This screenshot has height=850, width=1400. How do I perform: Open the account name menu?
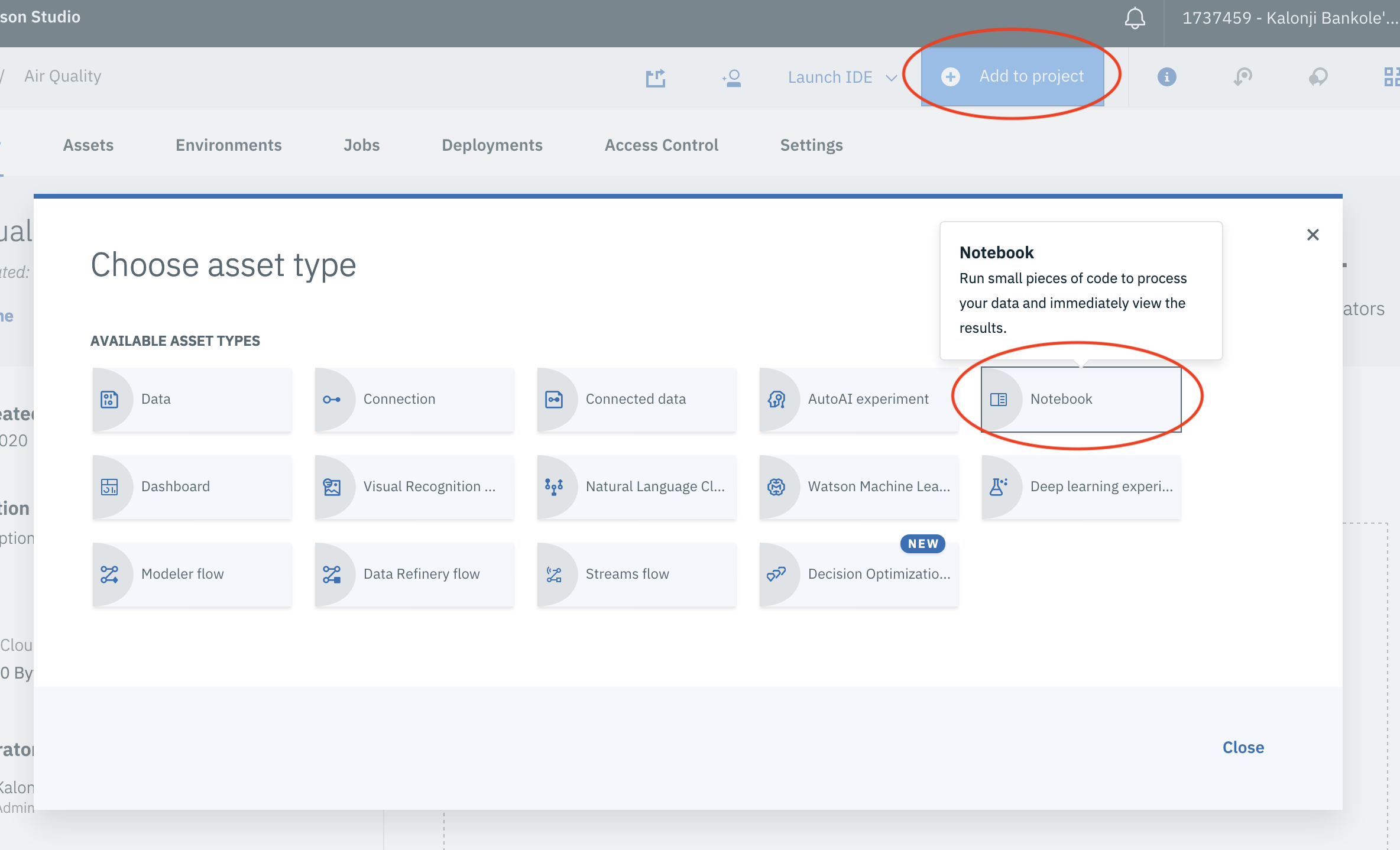point(1289,18)
